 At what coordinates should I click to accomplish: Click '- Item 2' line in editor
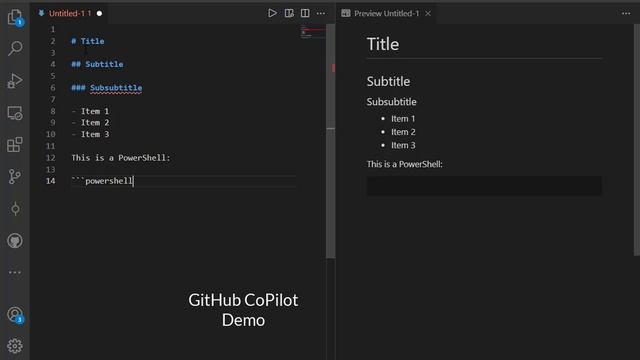click(90, 122)
